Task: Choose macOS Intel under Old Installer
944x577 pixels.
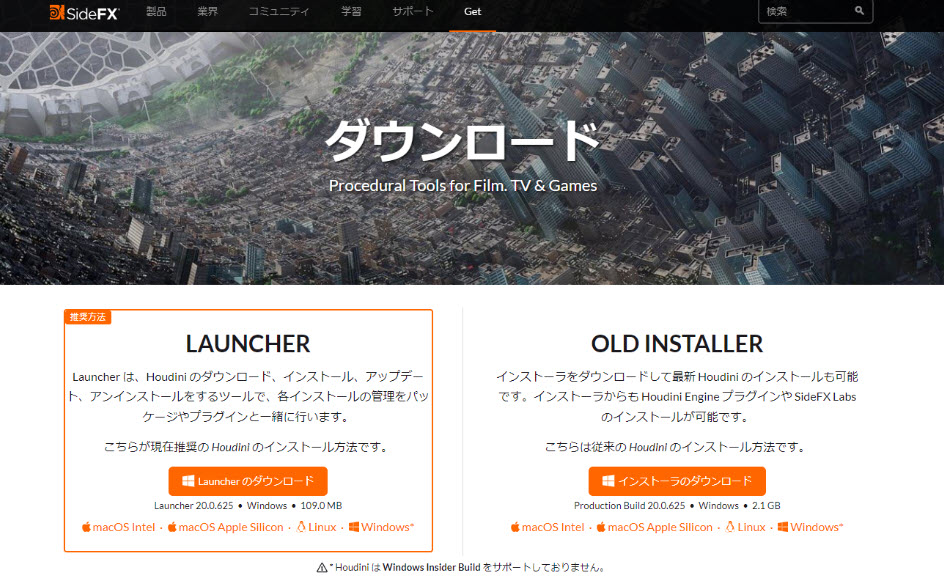Action: click(548, 527)
